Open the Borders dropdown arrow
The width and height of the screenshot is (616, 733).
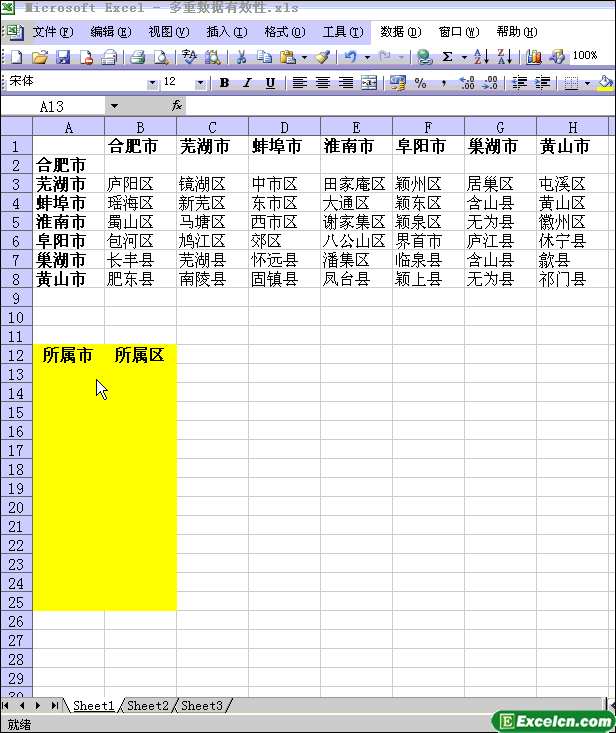coord(587,84)
